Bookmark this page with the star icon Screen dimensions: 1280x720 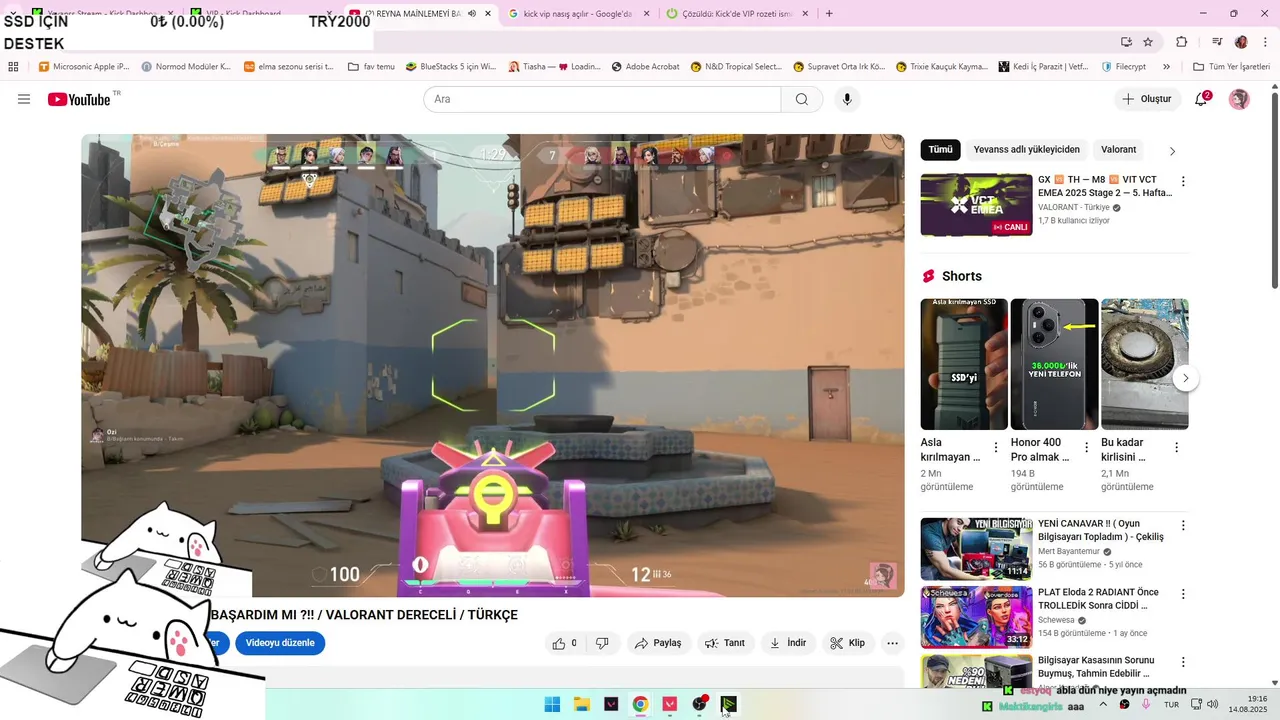pyautogui.click(x=1148, y=42)
